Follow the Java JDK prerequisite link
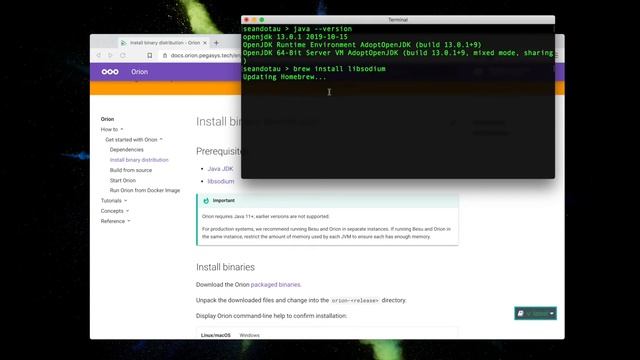Screen dimensions: 640x360 pyautogui.click(x=220, y=169)
